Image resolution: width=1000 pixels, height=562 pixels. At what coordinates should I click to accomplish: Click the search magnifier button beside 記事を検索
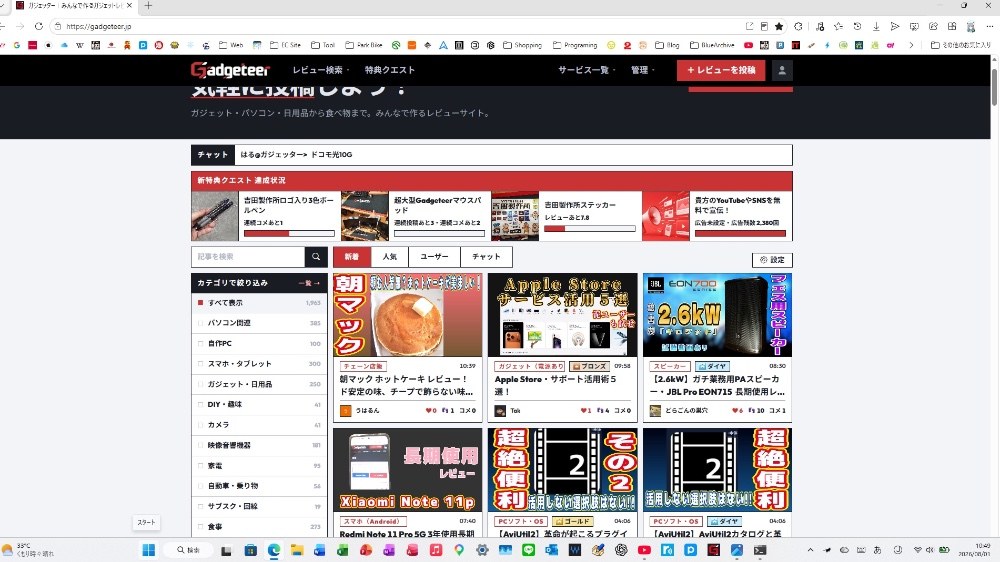[x=316, y=256]
